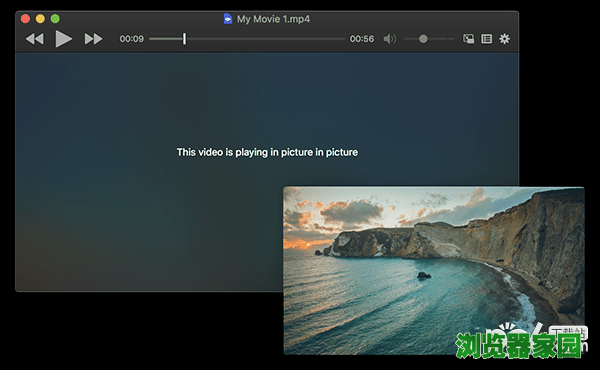Viewport: 600px width, 370px height.
Task: Mute audio with the speaker icon
Action: 390,39
